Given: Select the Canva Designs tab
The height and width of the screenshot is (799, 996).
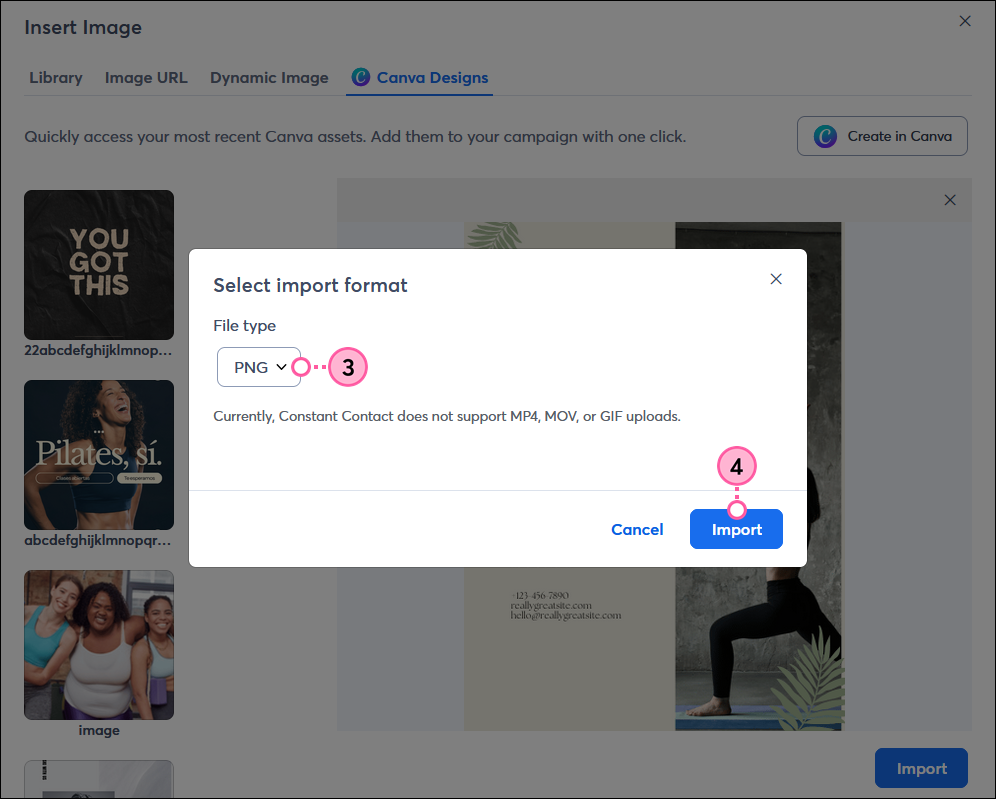Looking at the screenshot, I should 419,77.
